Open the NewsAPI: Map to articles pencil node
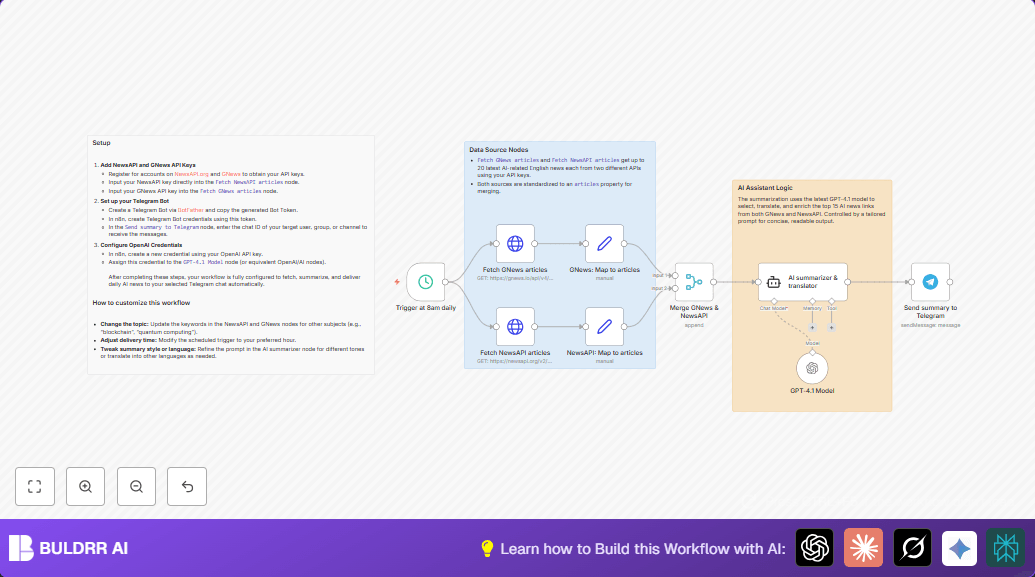 pos(605,326)
